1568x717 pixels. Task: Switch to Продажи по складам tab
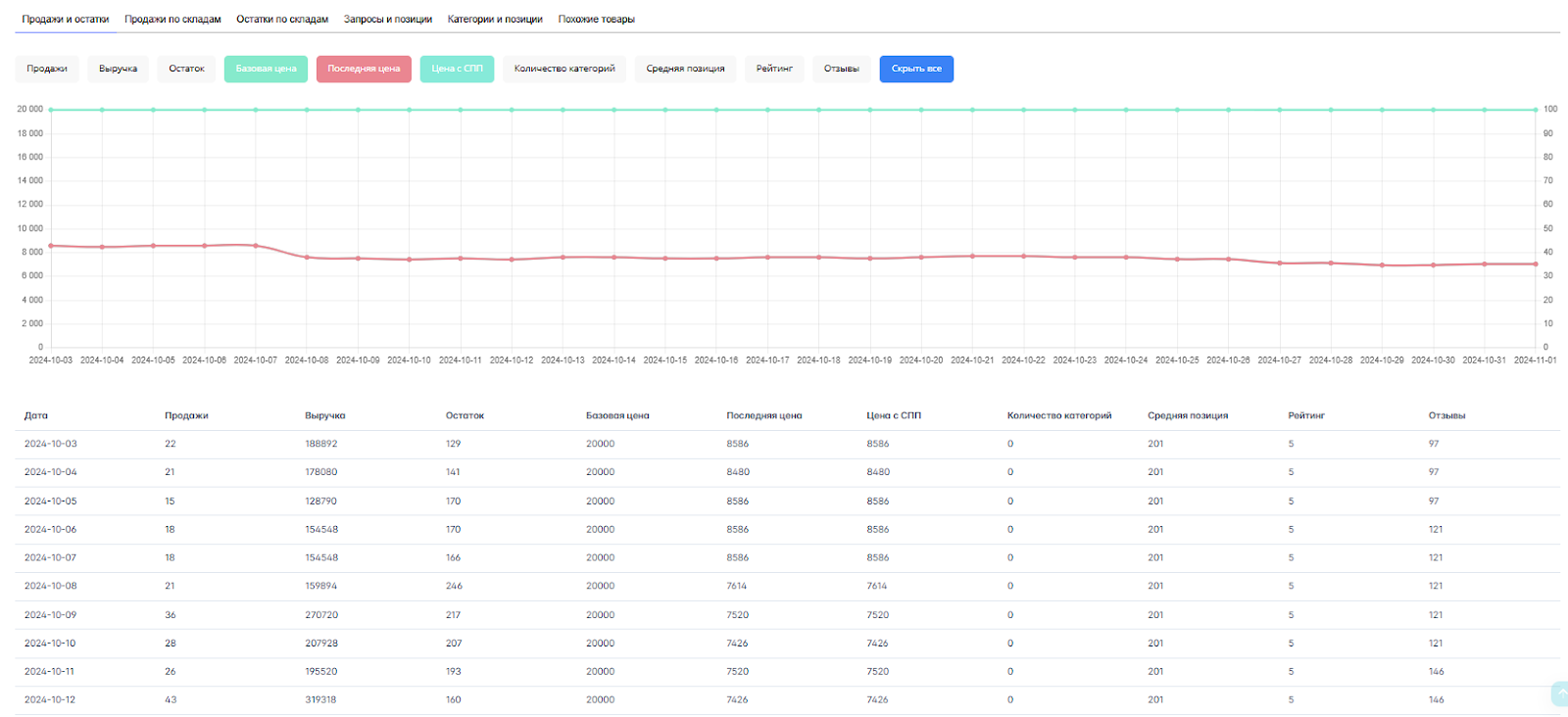[172, 19]
